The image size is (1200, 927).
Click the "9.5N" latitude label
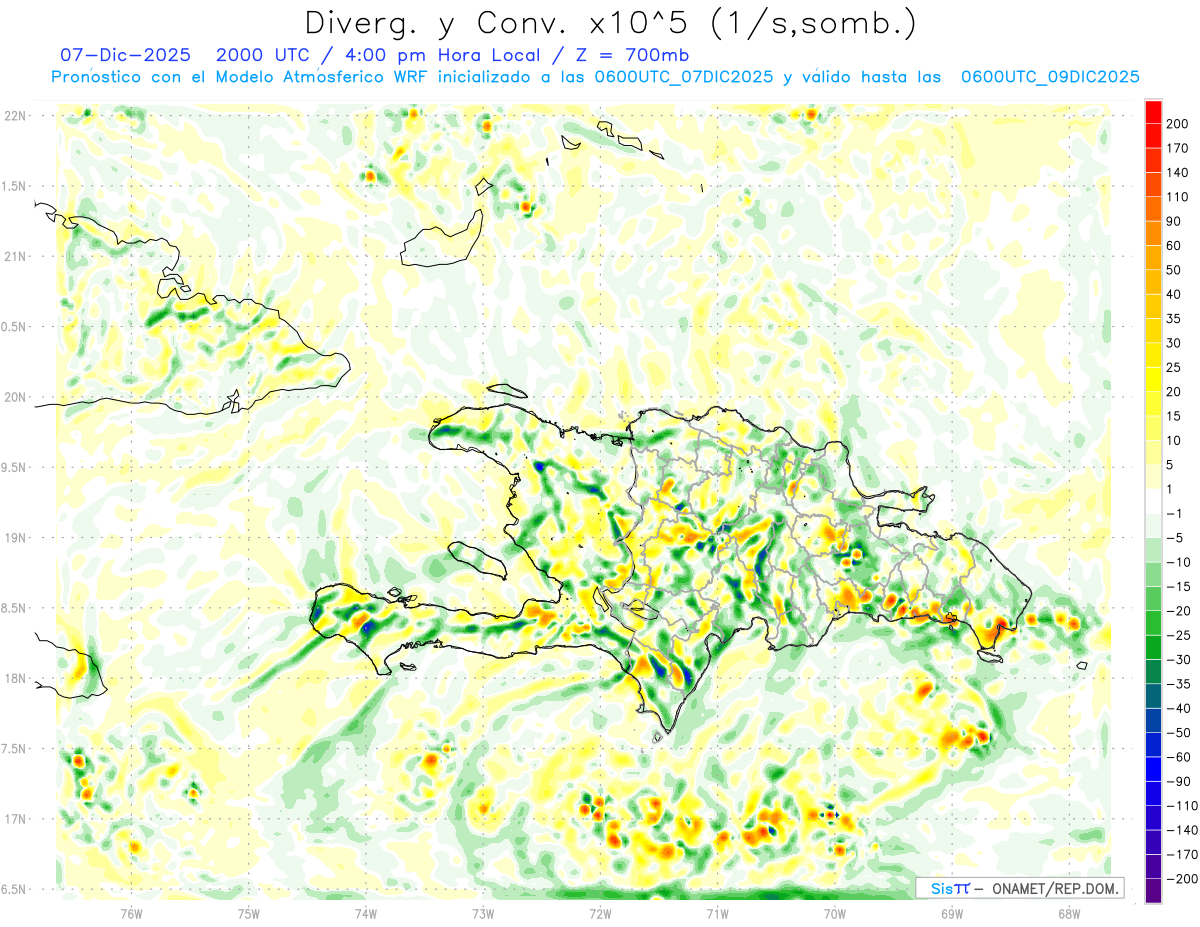click(x=14, y=467)
